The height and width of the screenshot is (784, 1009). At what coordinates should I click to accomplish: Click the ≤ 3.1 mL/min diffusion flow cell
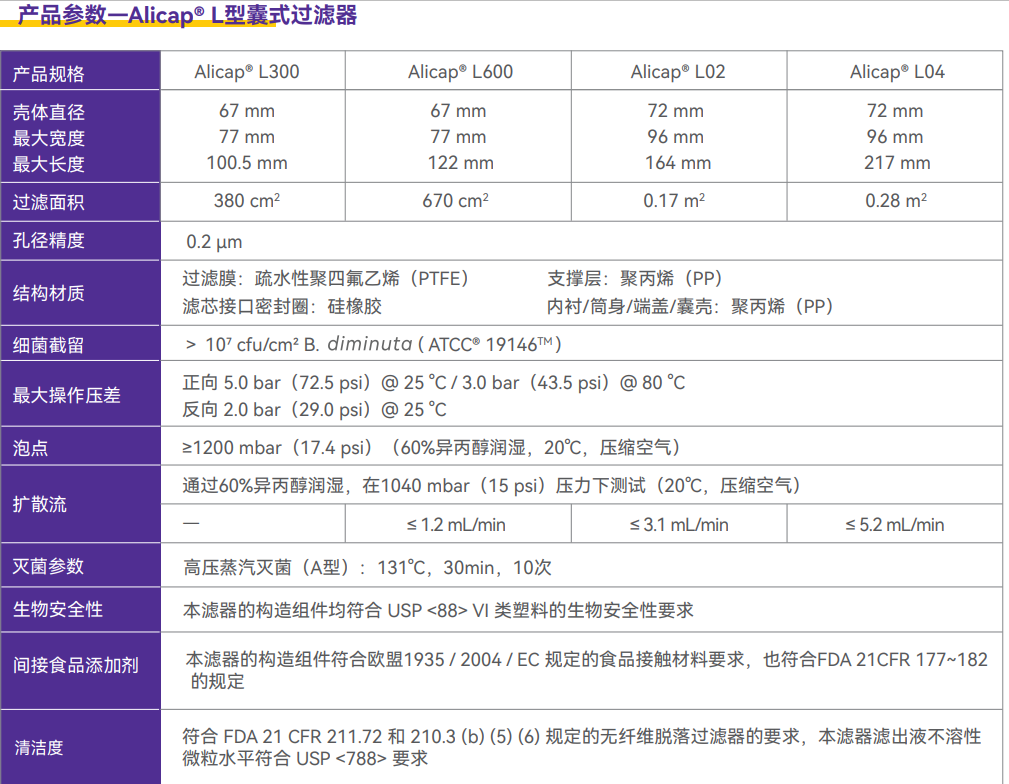click(679, 525)
